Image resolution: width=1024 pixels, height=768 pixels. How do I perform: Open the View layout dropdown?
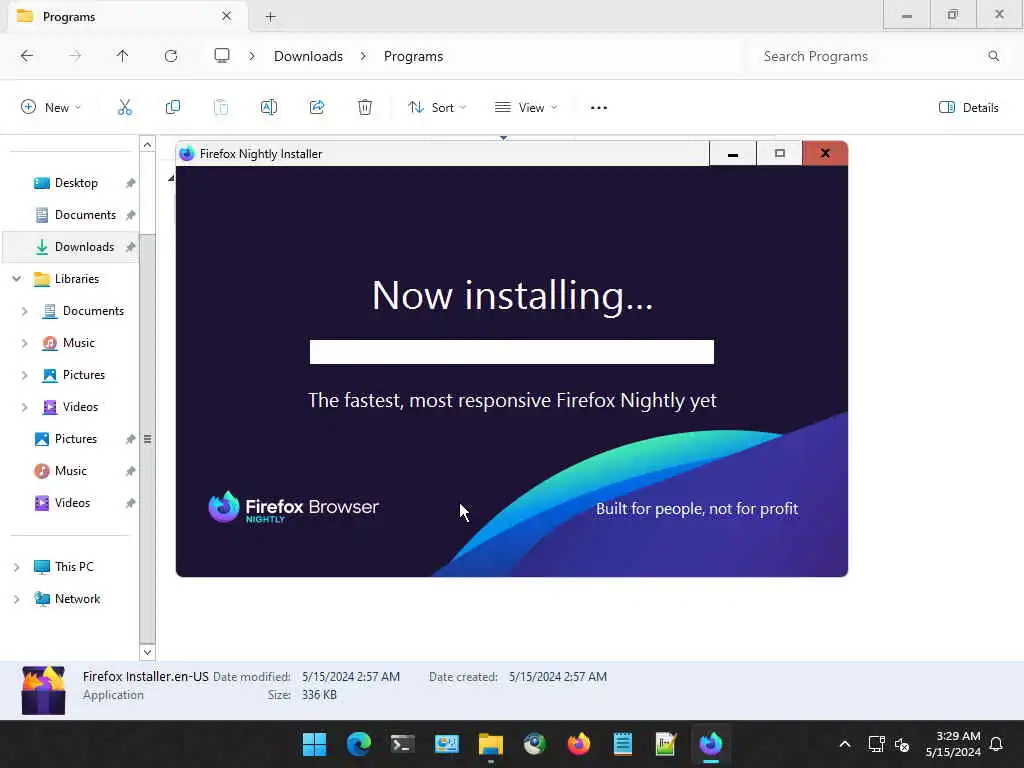[526, 108]
